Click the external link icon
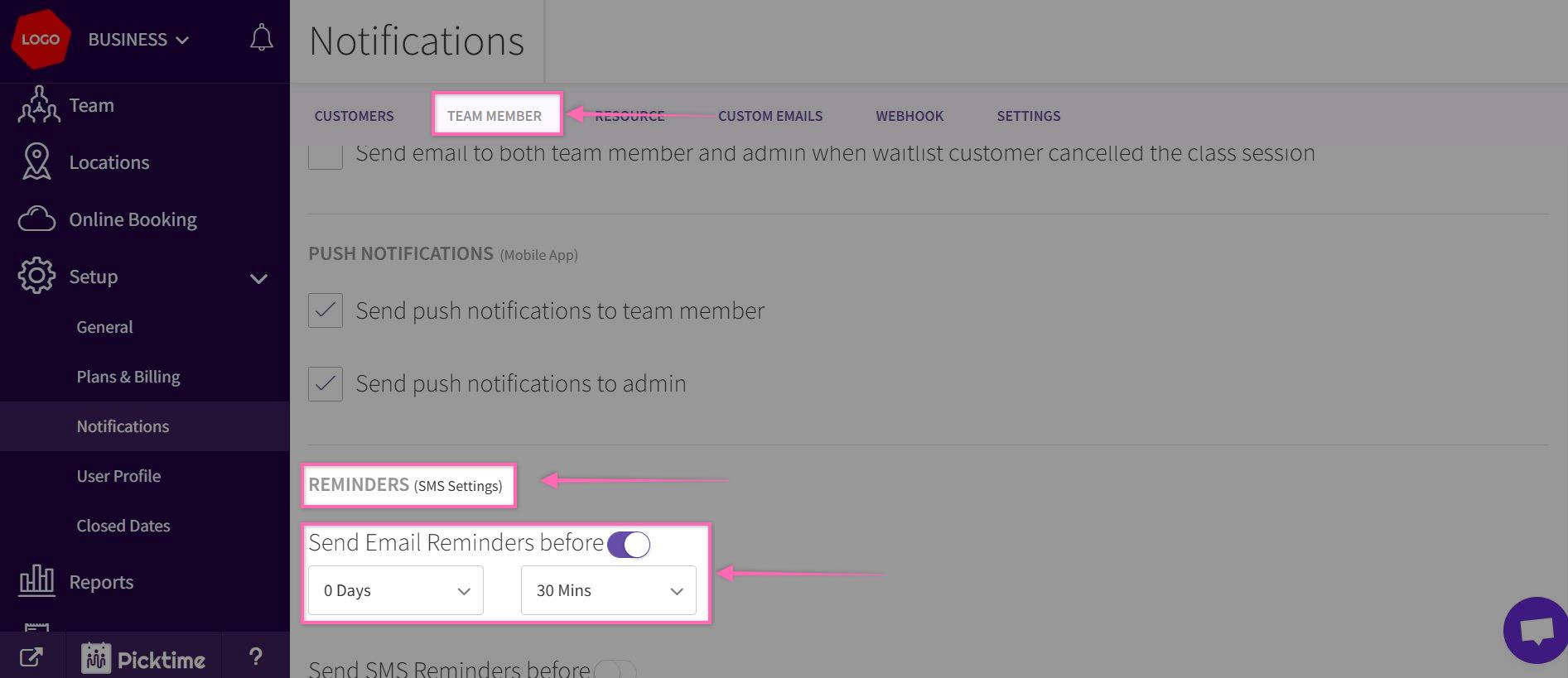This screenshot has width=1568, height=678. (31, 658)
